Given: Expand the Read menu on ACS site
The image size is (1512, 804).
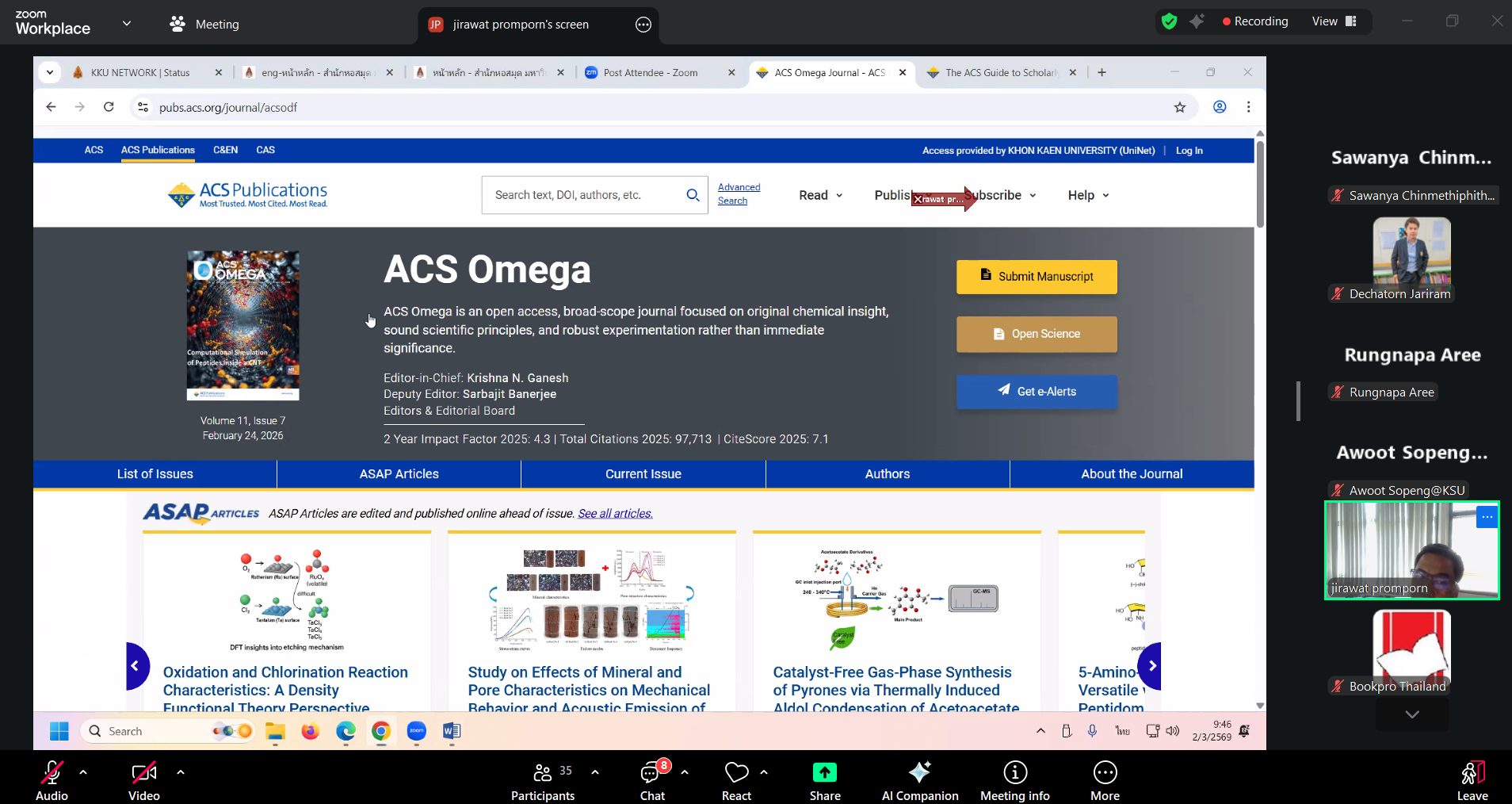Looking at the screenshot, I should [x=820, y=195].
